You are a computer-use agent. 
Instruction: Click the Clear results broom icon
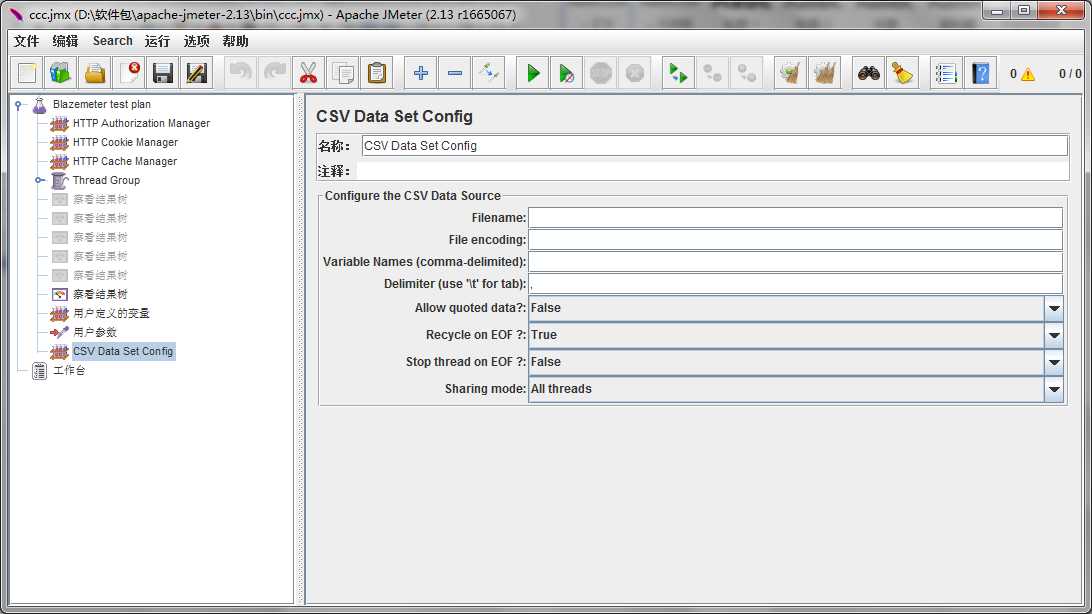790,73
